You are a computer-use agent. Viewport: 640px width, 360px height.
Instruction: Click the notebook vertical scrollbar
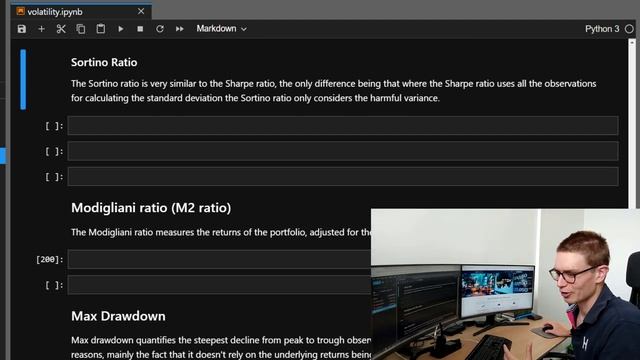click(x=632, y=124)
